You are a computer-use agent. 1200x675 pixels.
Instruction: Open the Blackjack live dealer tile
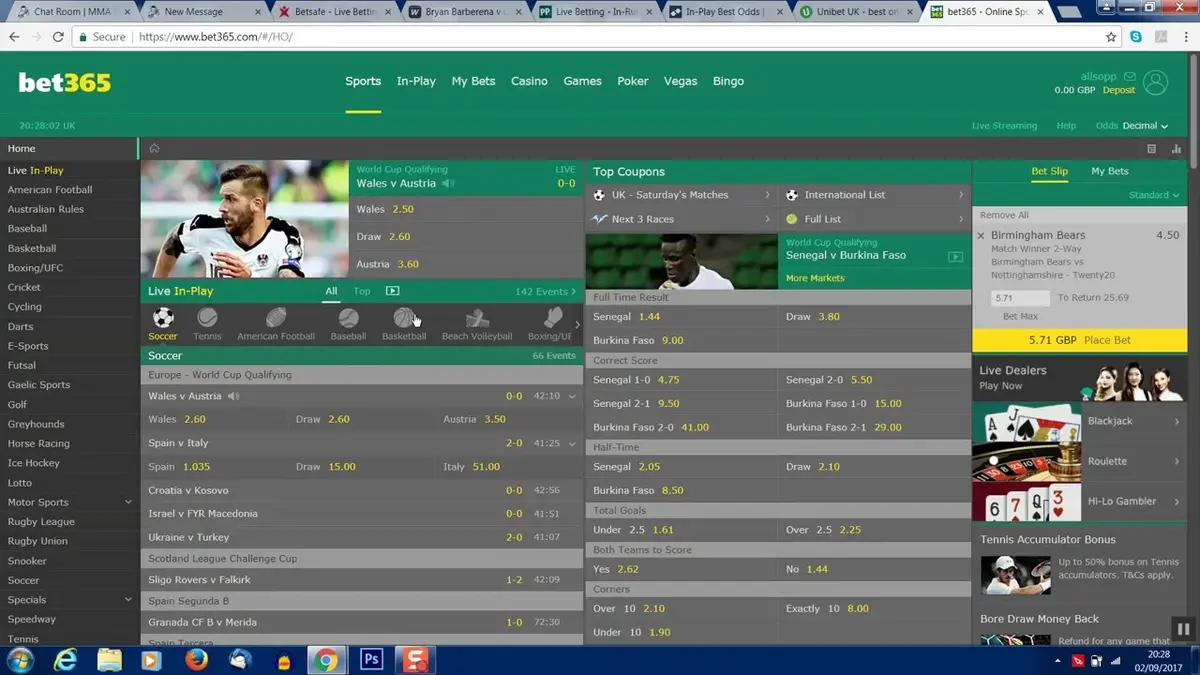click(x=1079, y=422)
